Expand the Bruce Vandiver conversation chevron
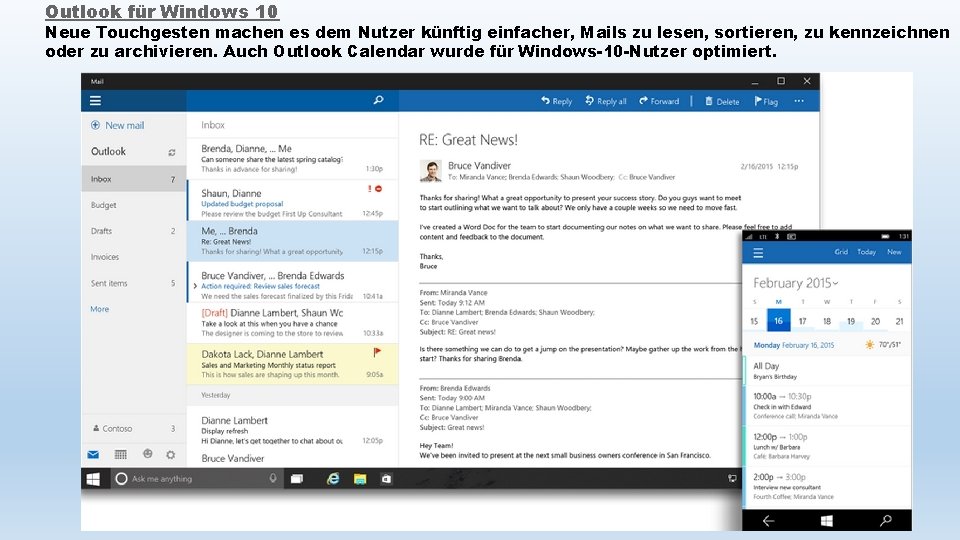The width and height of the screenshot is (960, 540). 195,286
